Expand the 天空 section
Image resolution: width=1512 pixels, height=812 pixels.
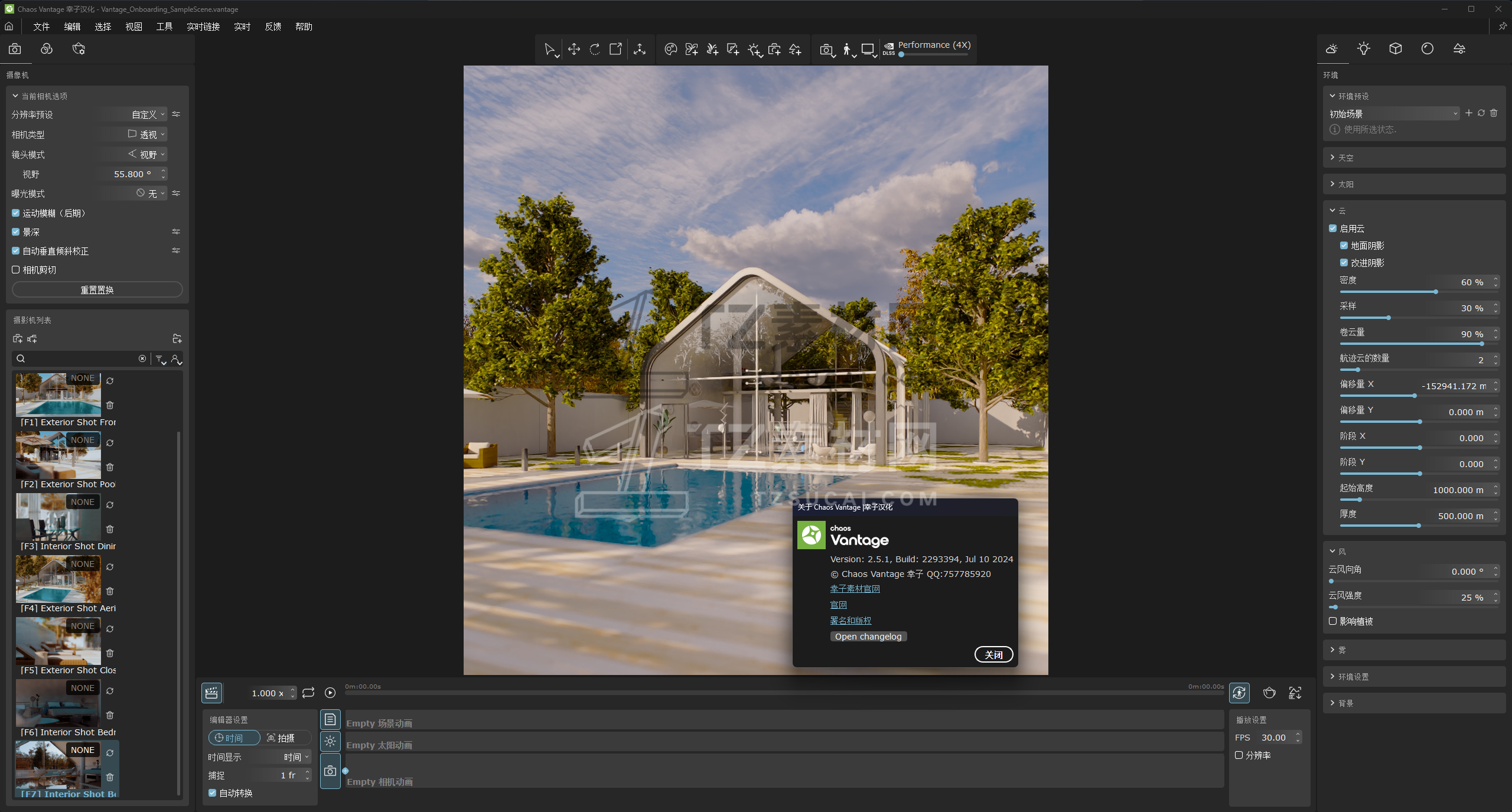click(x=1345, y=158)
